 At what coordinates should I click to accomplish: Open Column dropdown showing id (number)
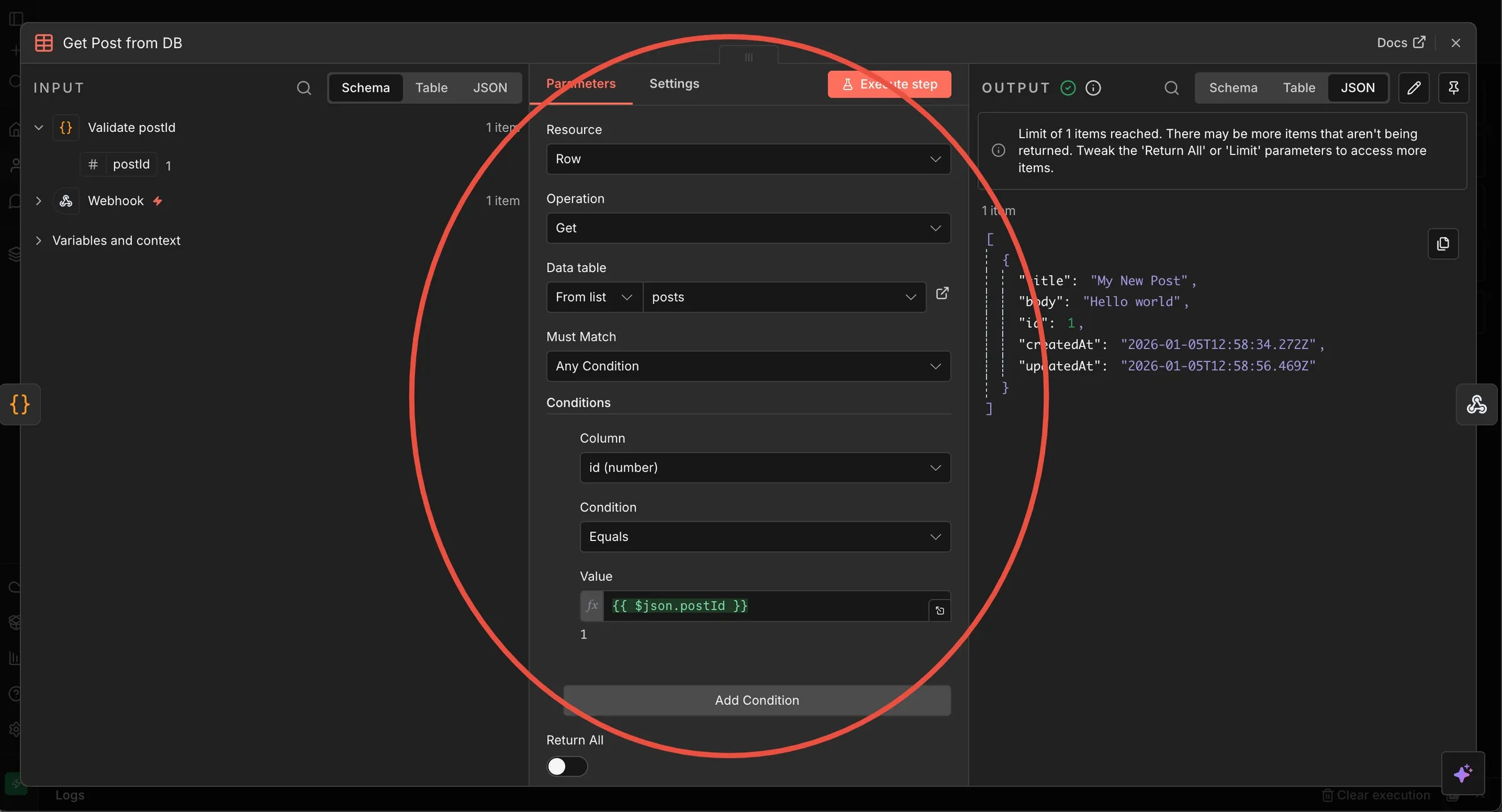[x=765, y=468]
